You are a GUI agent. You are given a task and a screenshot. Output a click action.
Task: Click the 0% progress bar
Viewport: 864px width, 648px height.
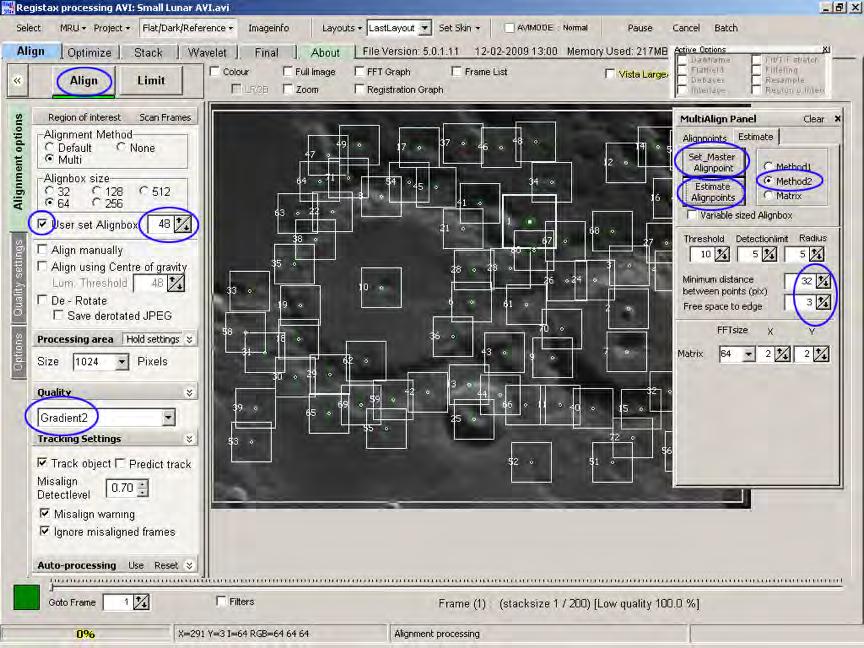(85, 634)
